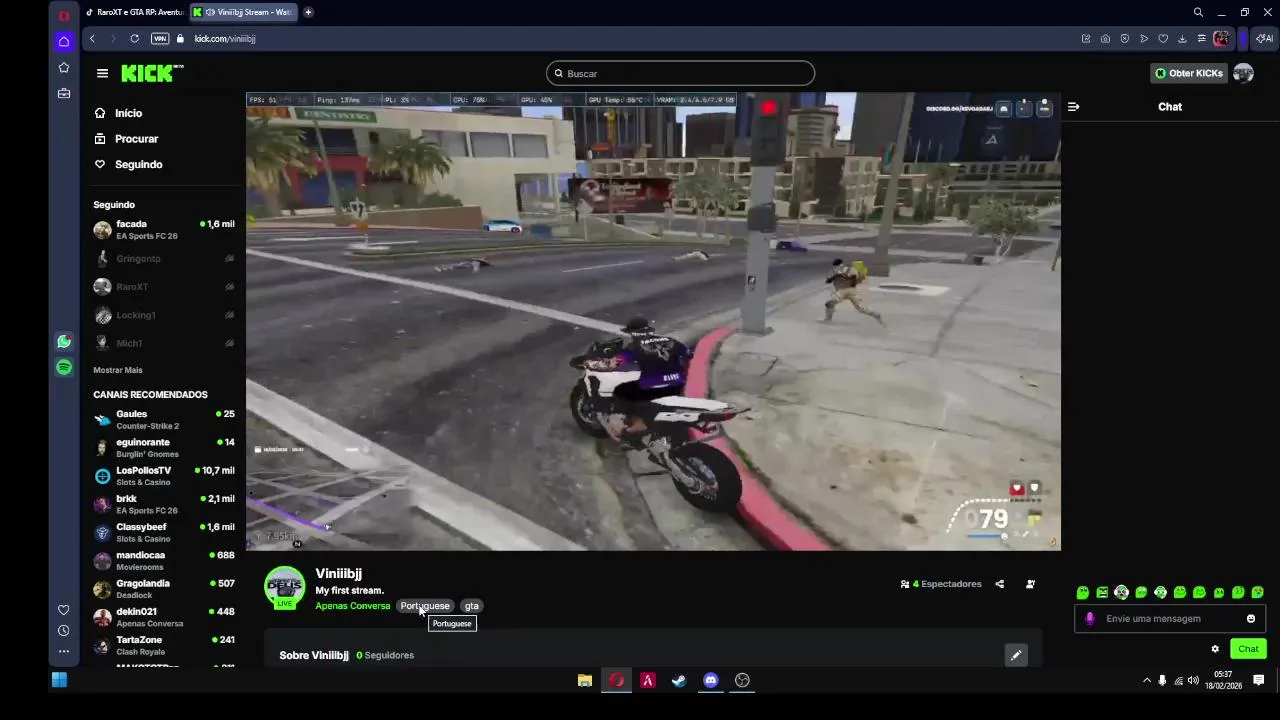Reload the page
This screenshot has width=1280, height=720.
click(134, 38)
